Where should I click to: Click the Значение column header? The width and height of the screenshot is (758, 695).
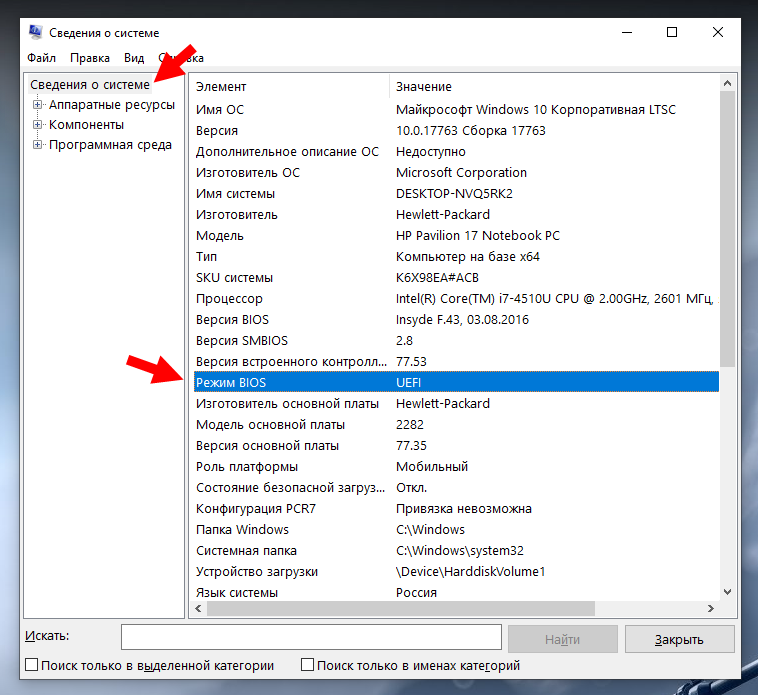(554, 87)
